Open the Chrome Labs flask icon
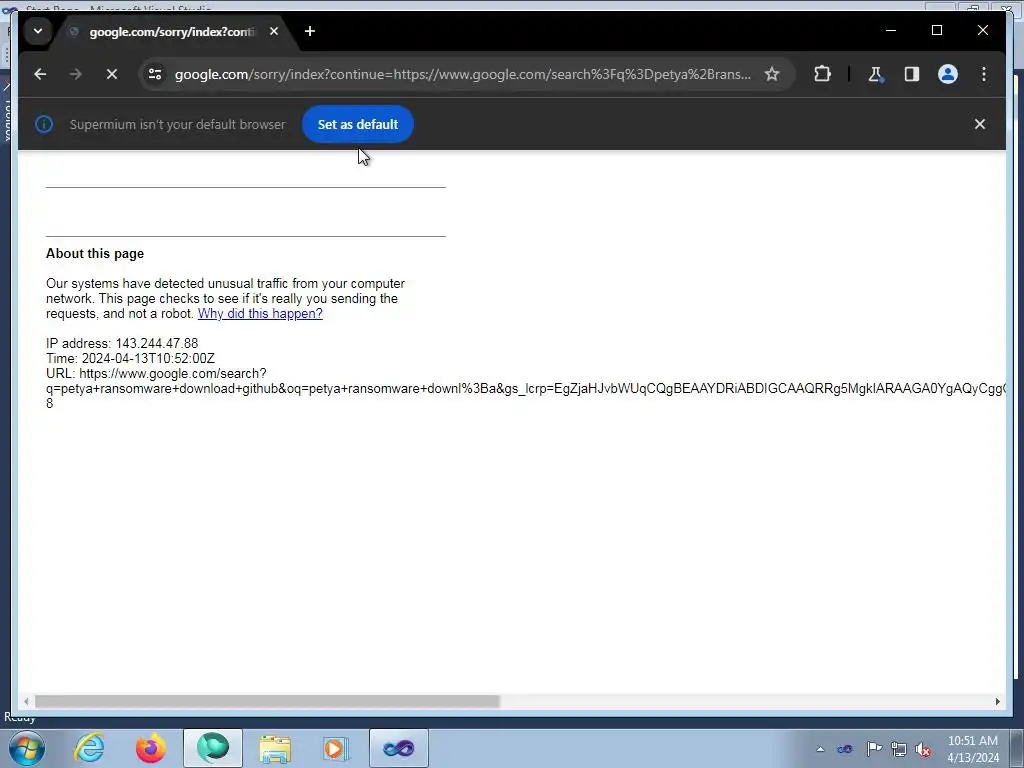 click(875, 74)
